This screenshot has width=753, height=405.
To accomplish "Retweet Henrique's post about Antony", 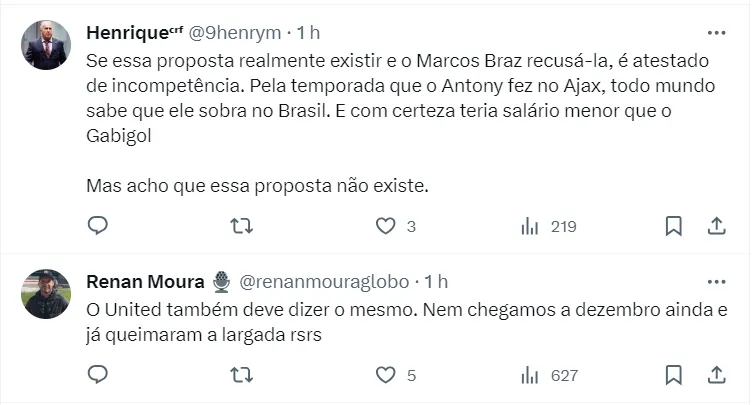I will [x=241, y=226].
